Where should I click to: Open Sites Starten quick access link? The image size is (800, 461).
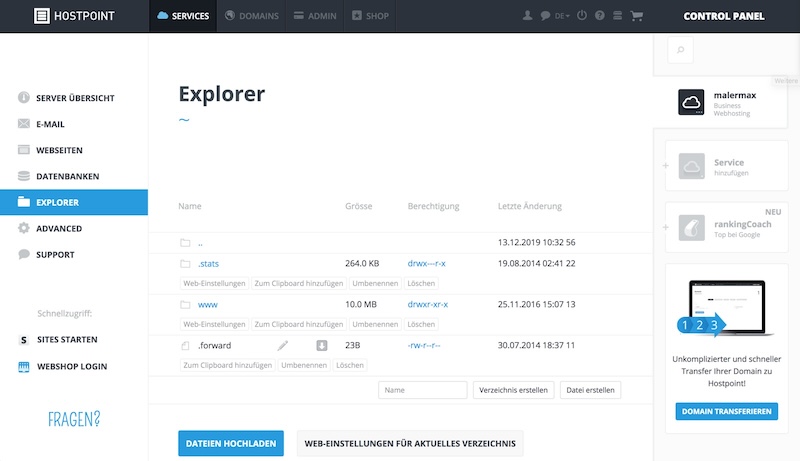67,340
